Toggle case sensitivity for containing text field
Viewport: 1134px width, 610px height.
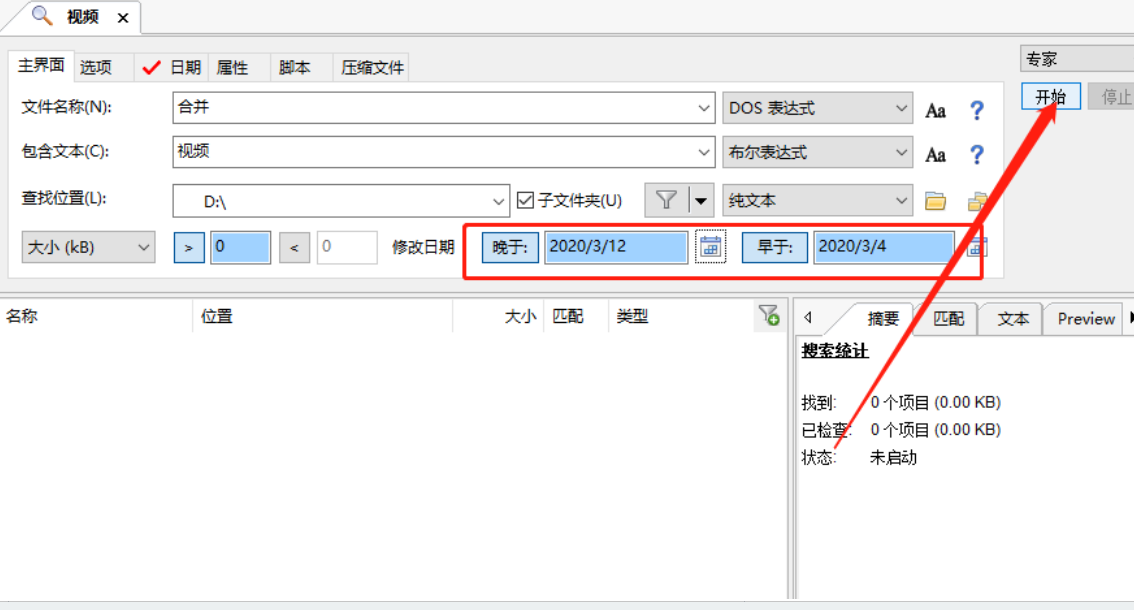pyautogui.click(x=935, y=155)
